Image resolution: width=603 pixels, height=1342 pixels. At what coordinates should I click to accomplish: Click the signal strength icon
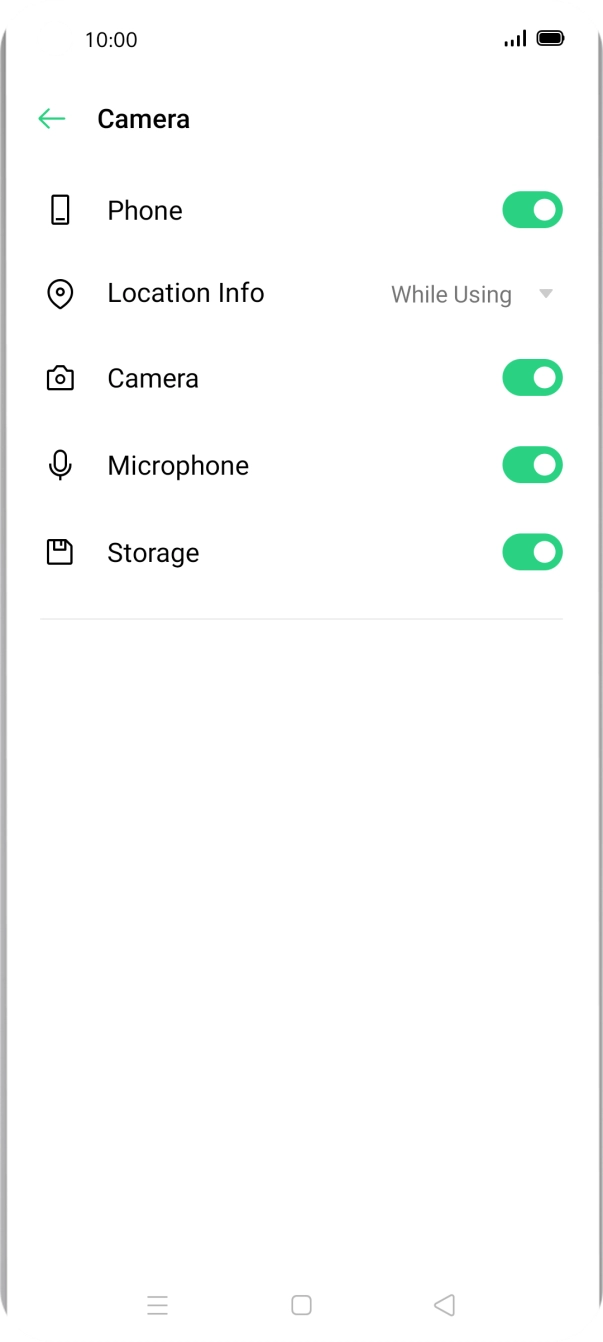[x=514, y=40]
